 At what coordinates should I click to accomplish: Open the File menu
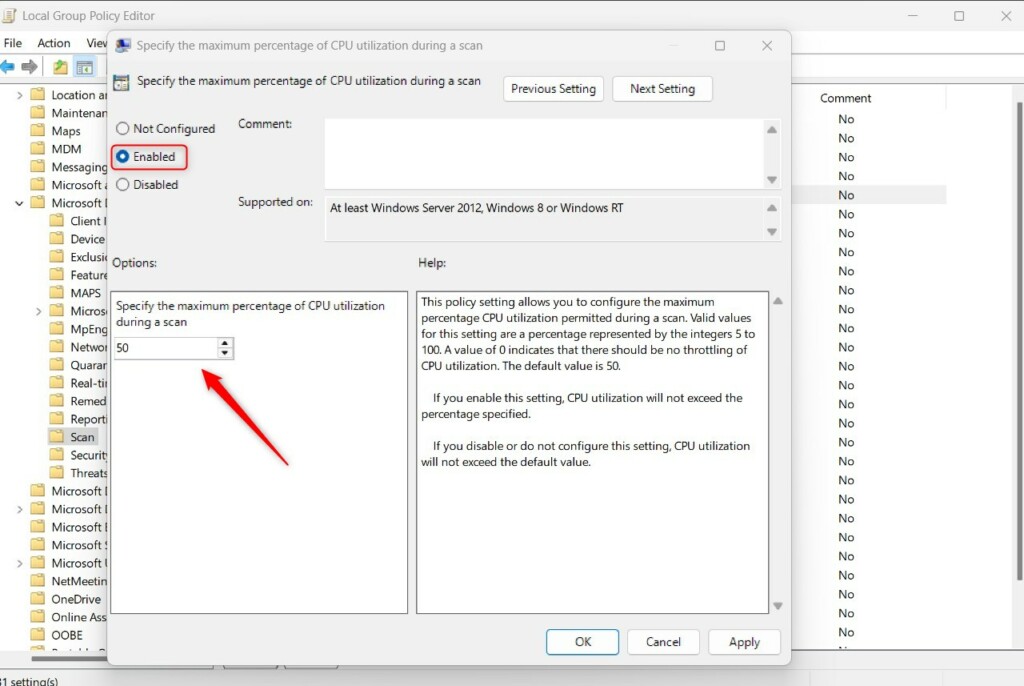13,43
